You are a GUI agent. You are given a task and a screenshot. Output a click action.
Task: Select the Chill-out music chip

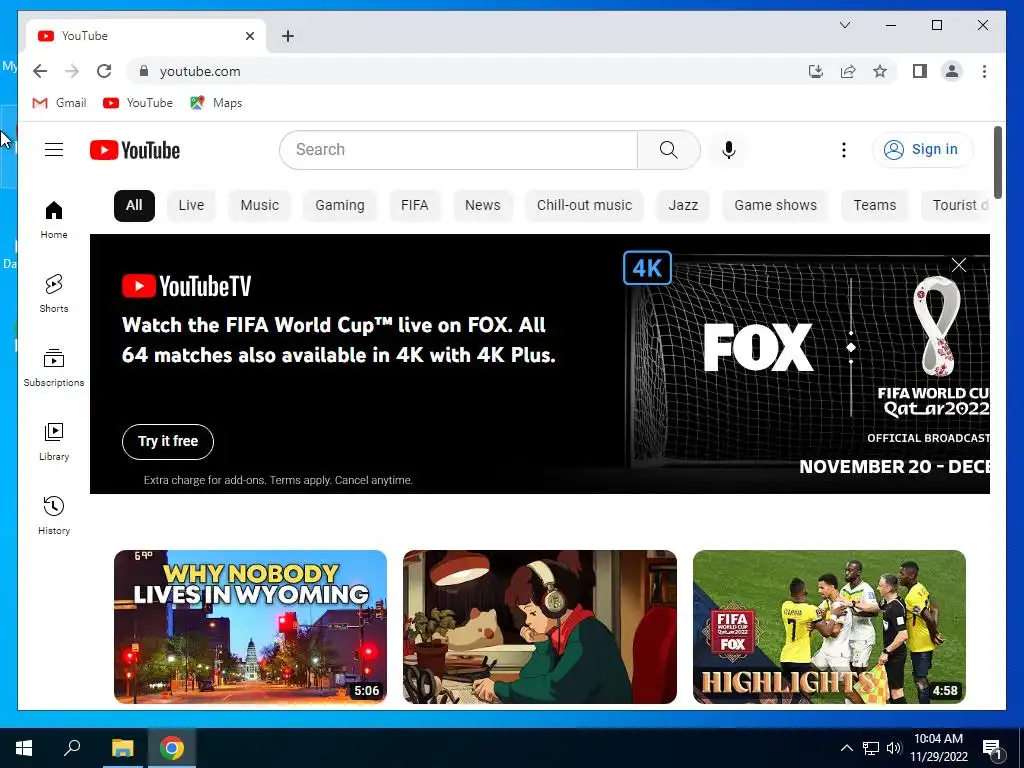(x=584, y=205)
